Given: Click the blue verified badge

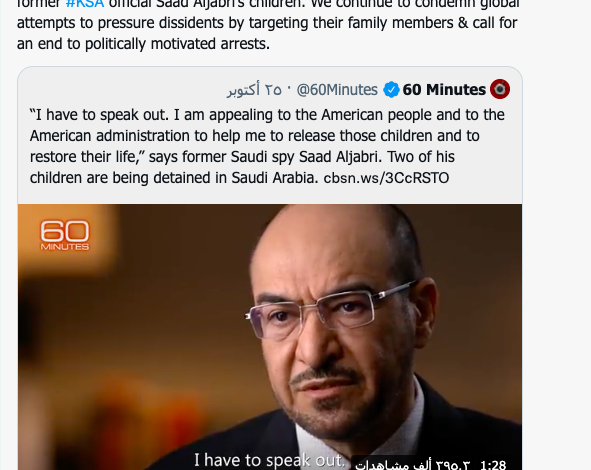Looking at the screenshot, I should (391, 90).
